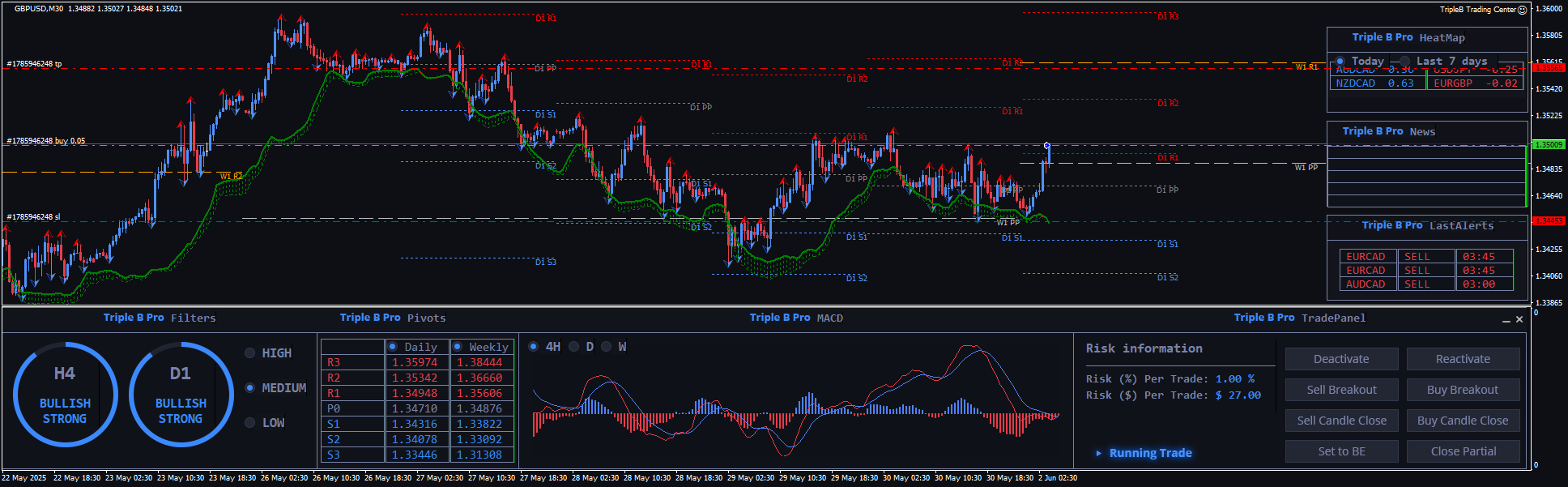Click the D1 bullish strength gauge

coord(181,395)
